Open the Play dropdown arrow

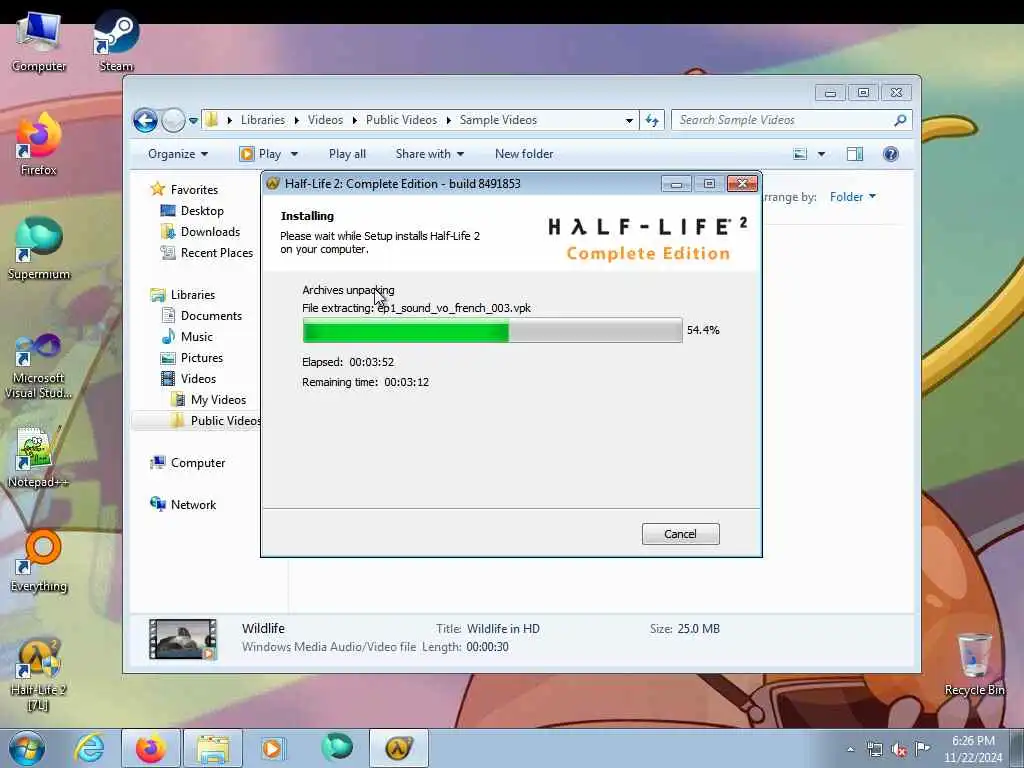pyautogui.click(x=294, y=154)
